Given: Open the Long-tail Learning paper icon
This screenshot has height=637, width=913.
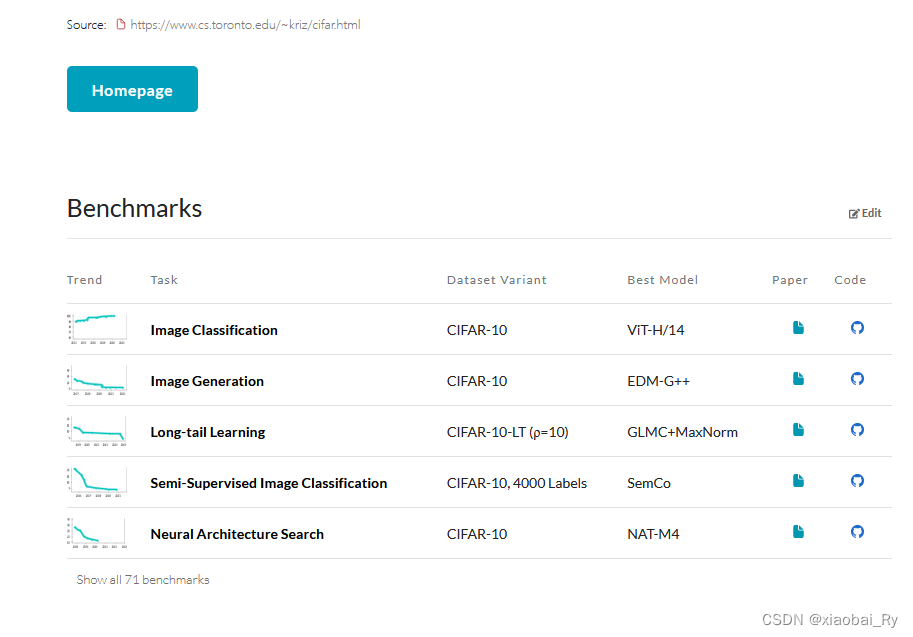Looking at the screenshot, I should pyautogui.click(x=798, y=430).
